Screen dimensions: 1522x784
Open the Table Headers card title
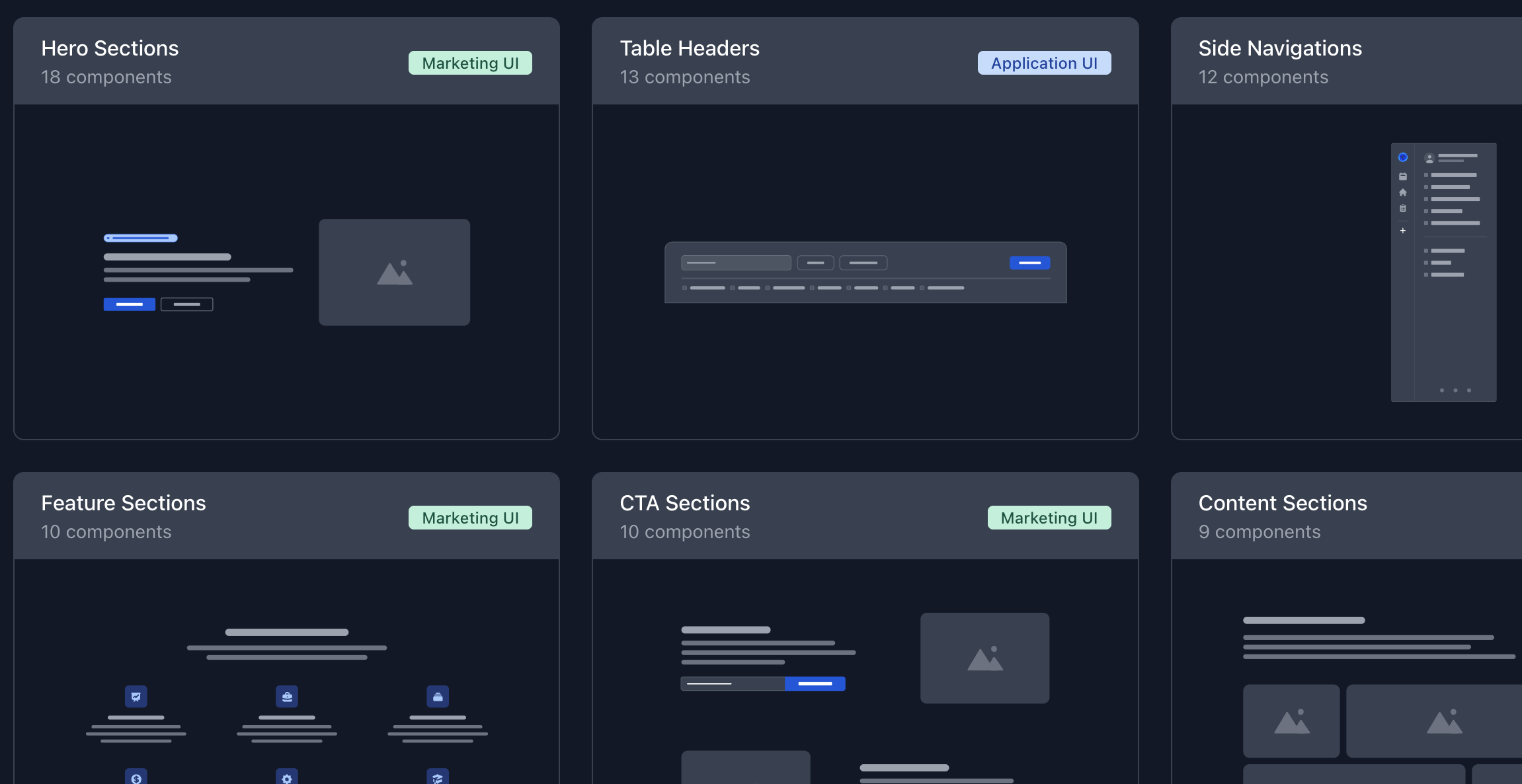coord(690,48)
